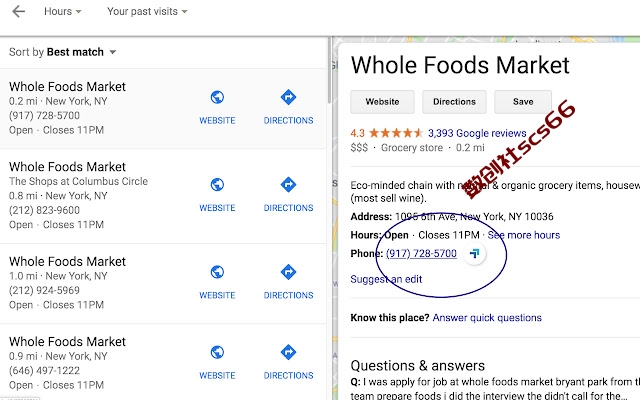640x400 pixels.
Task: Click directions icon for Columbus Circle listing
Action: [288, 185]
